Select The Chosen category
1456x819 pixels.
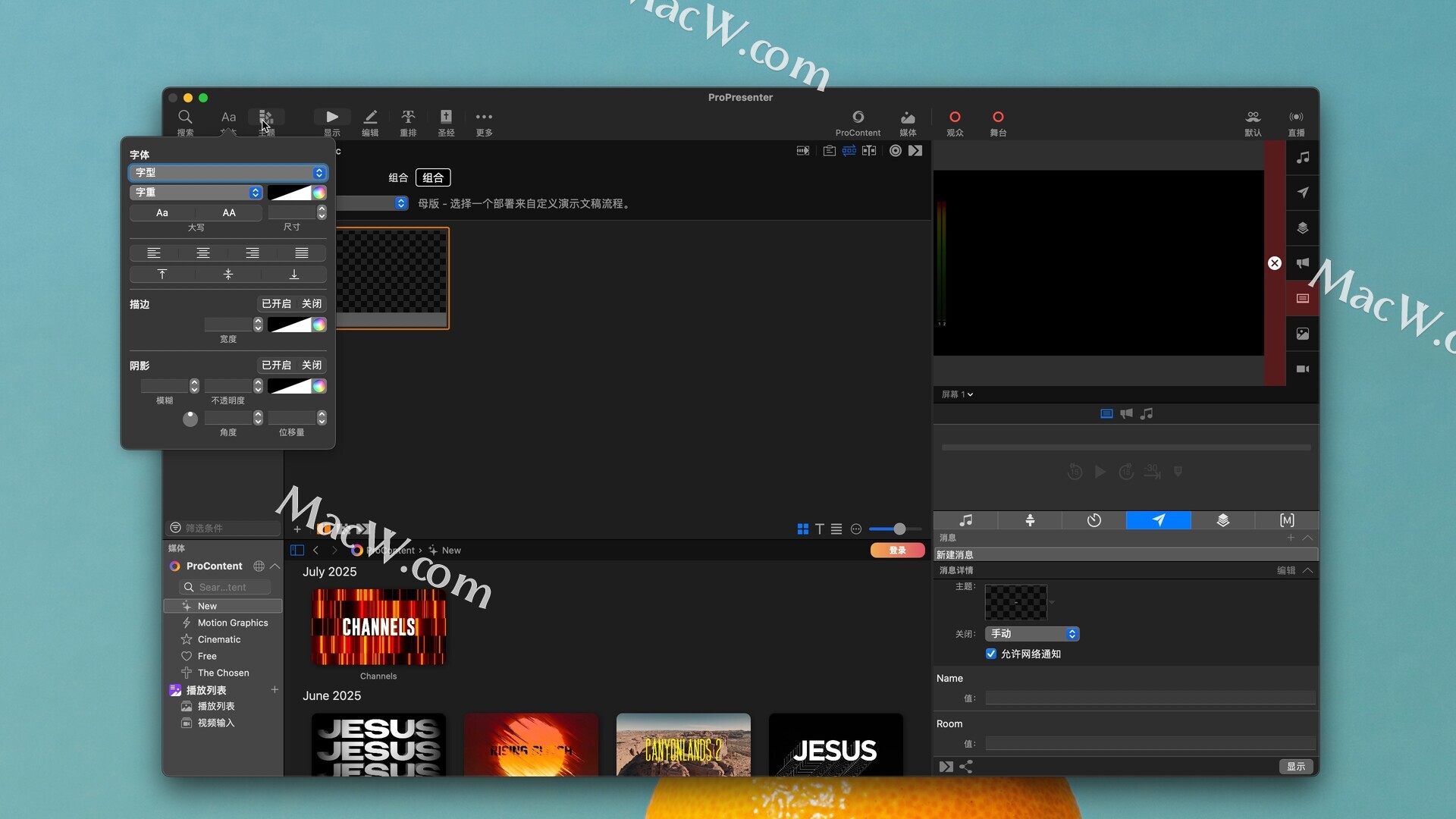tap(223, 673)
